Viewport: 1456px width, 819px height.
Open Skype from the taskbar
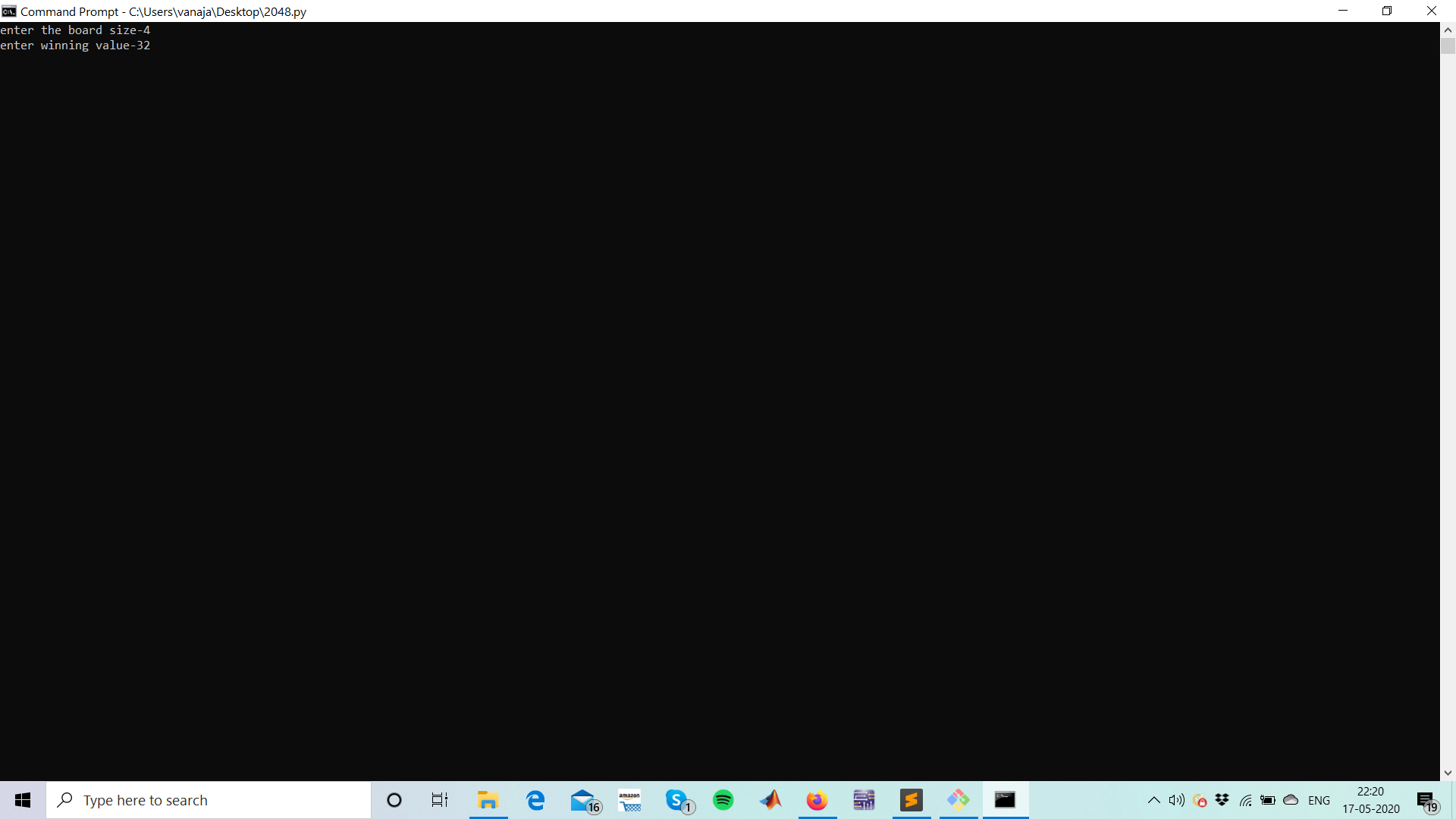point(677,800)
